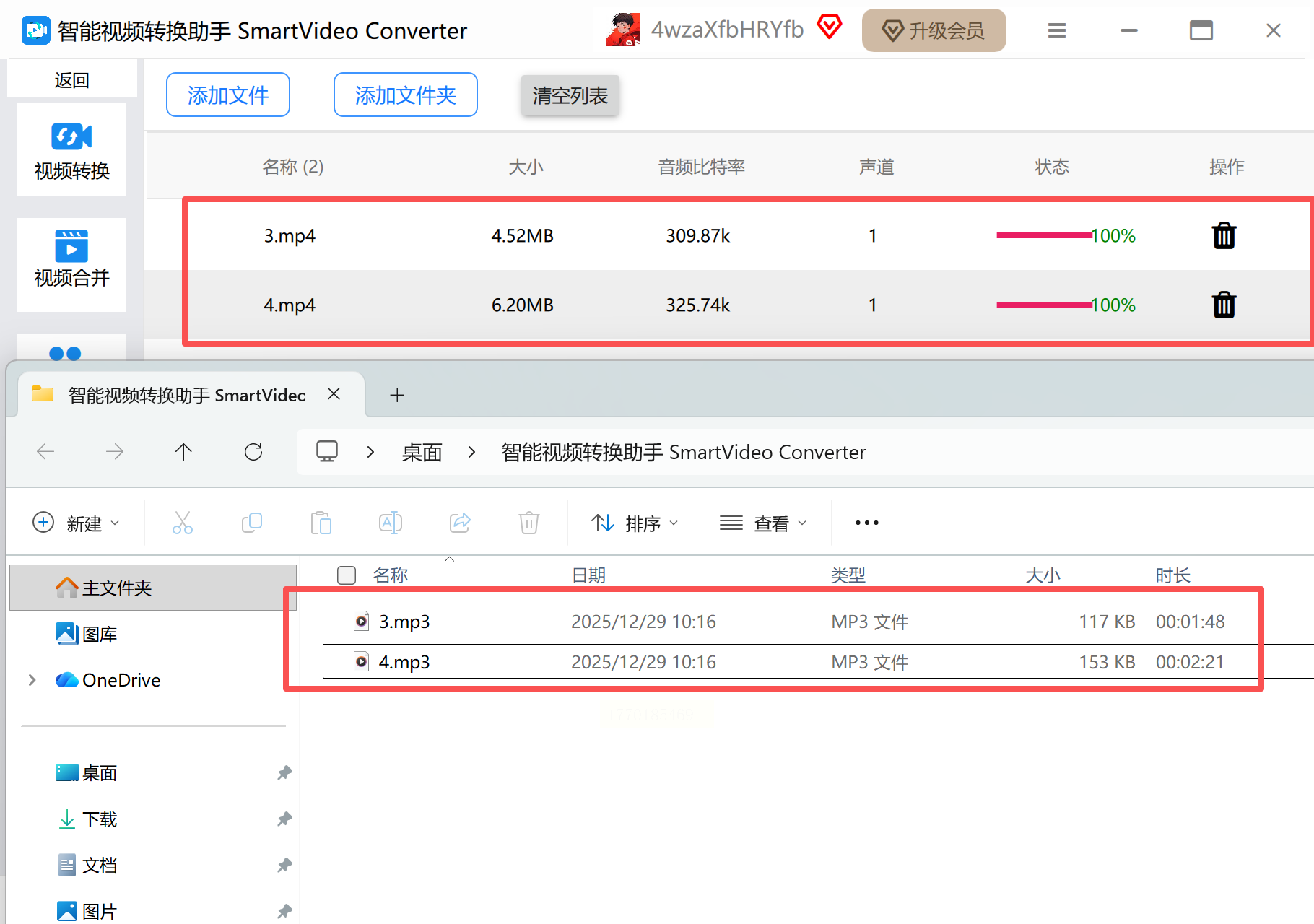Delete 3.mp4 from the conversion list
Viewport: 1314px width, 924px height.
[x=1224, y=235]
